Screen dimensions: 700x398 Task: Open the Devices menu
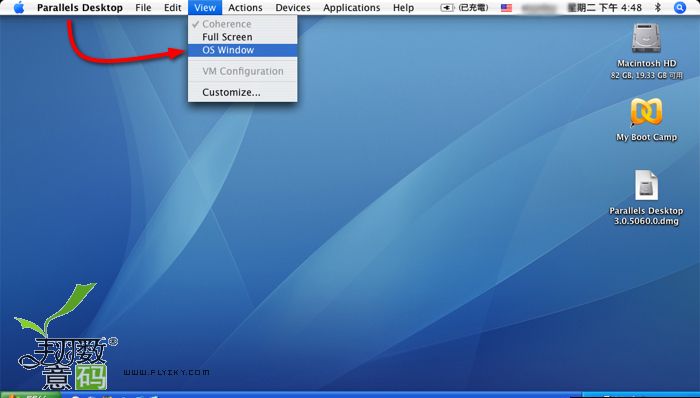click(293, 8)
